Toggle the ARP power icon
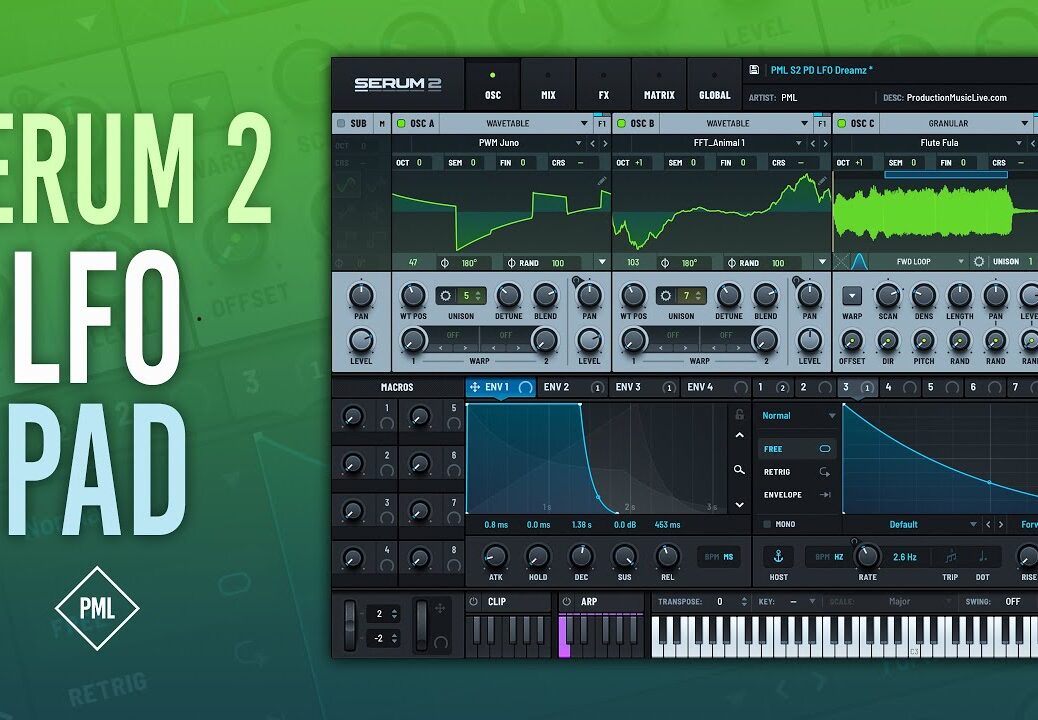The width and height of the screenshot is (1038, 720). tap(566, 602)
